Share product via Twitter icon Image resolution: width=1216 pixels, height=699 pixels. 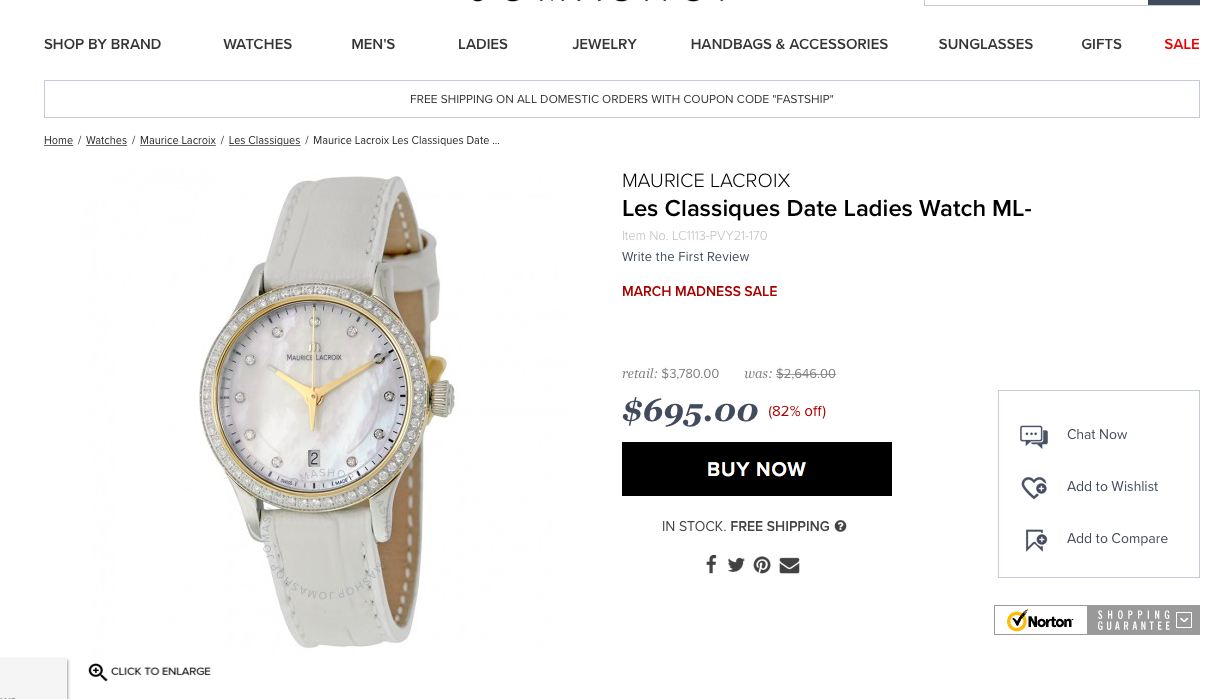pos(736,565)
